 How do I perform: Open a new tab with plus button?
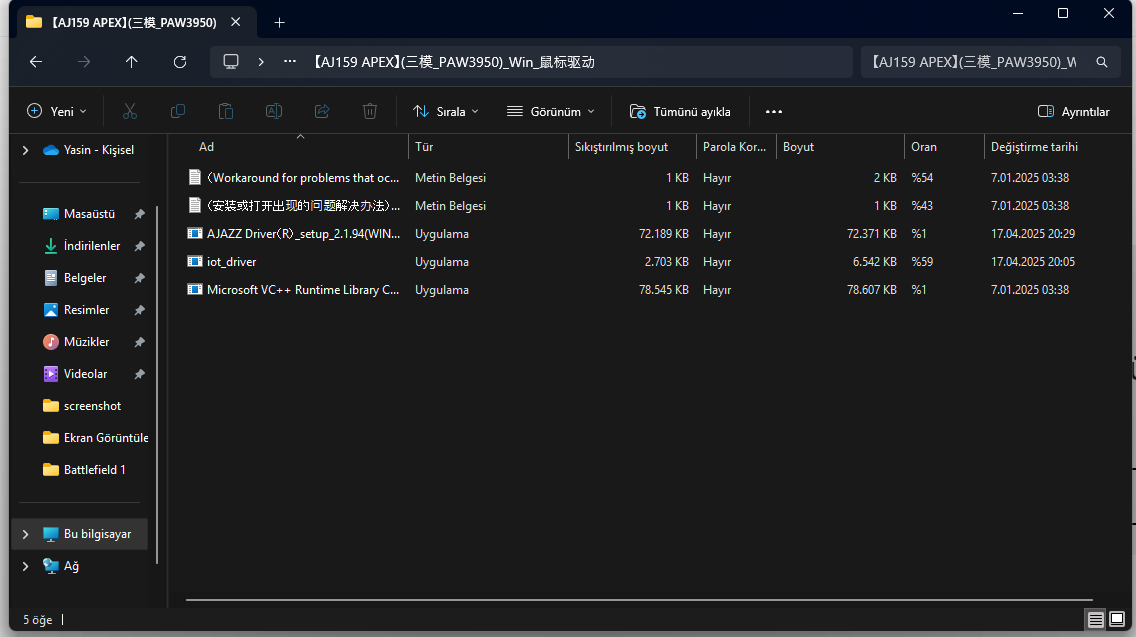pyautogui.click(x=279, y=22)
